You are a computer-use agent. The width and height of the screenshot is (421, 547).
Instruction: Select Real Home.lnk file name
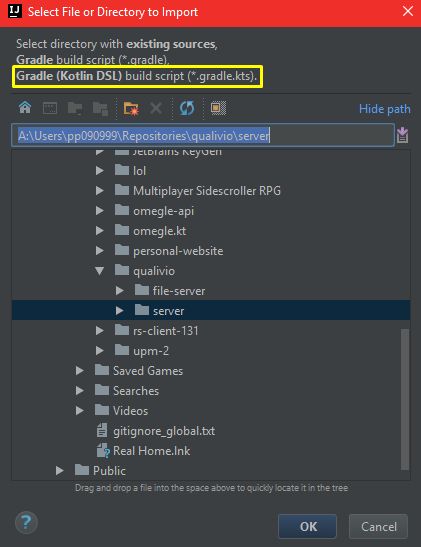[151, 451]
